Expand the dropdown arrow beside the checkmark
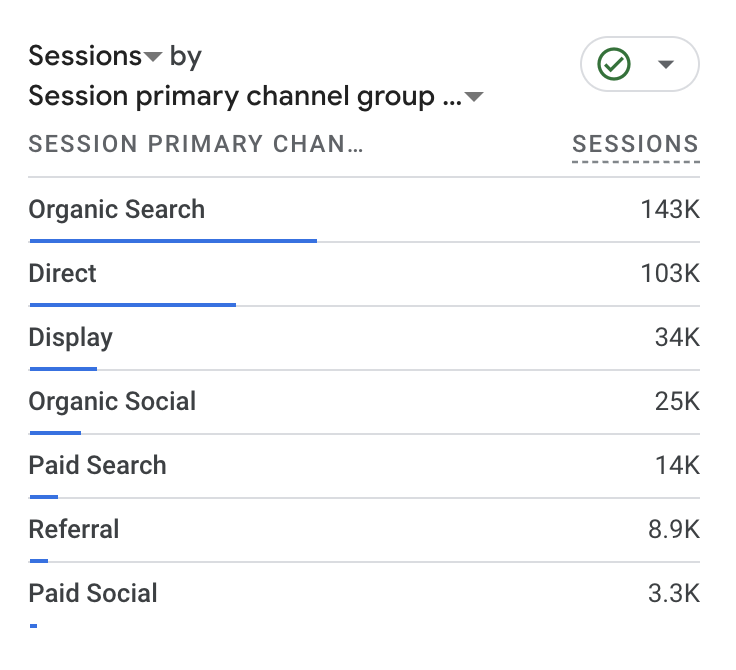 pos(666,65)
